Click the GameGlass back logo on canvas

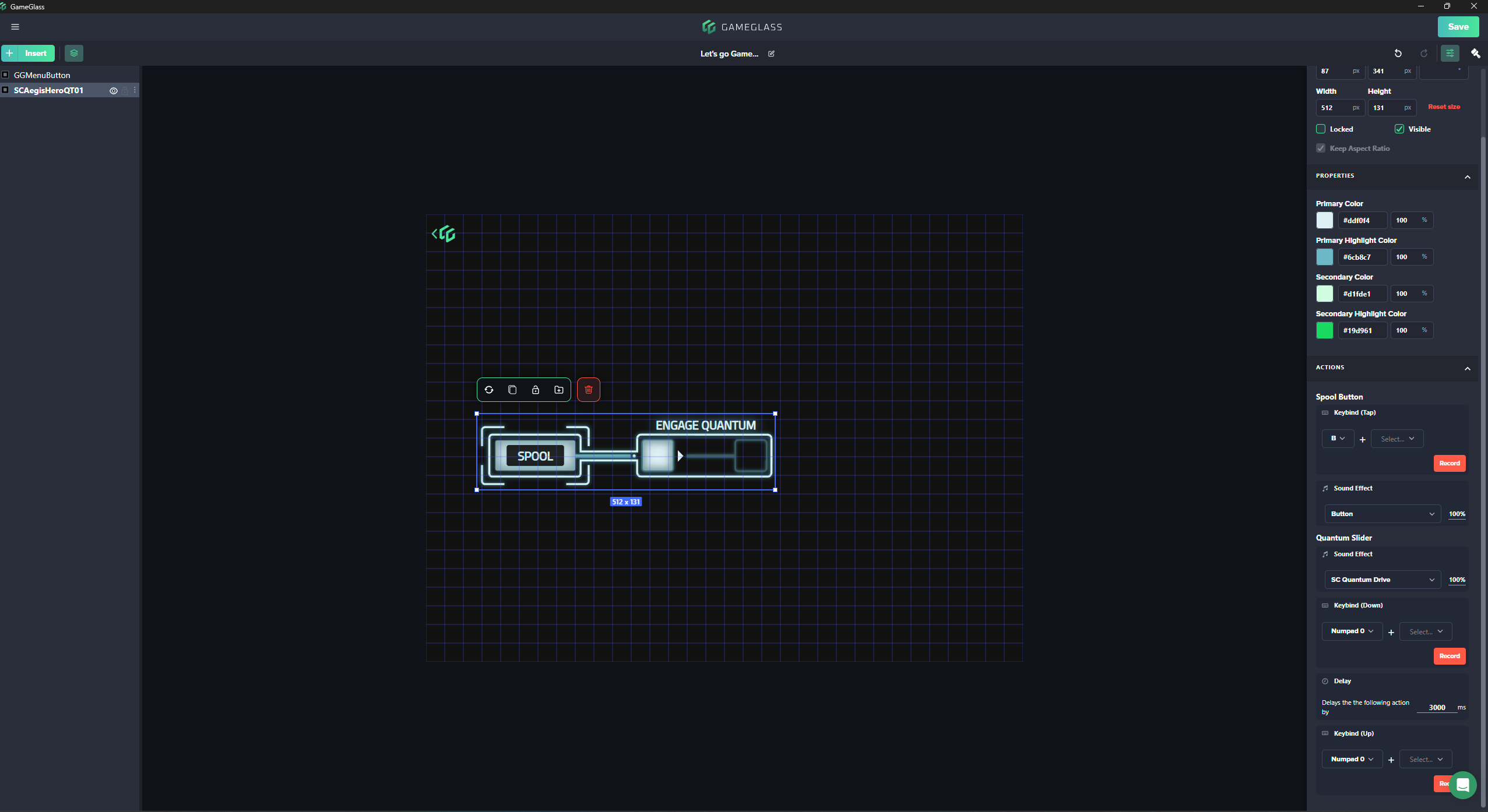[x=444, y=234]
